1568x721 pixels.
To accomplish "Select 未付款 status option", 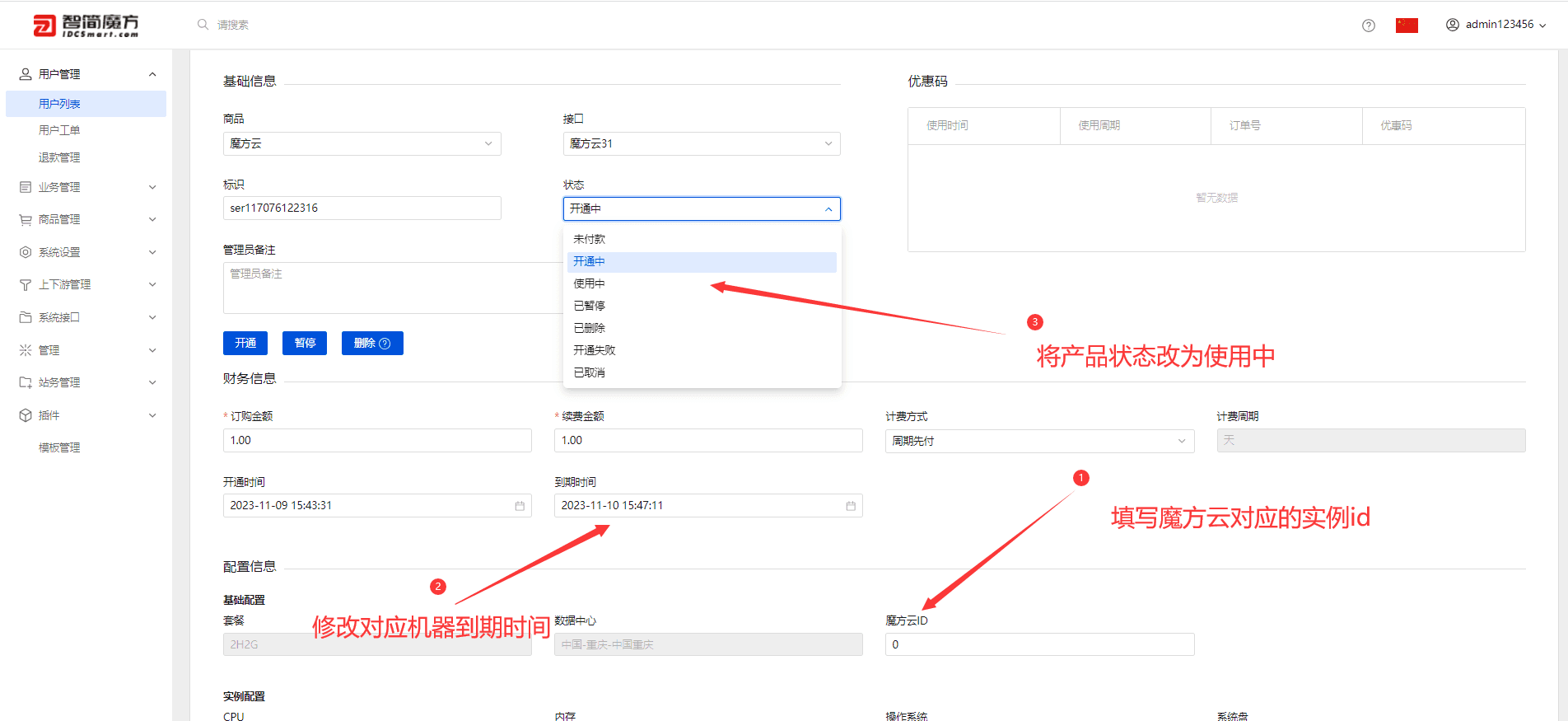I will point(702,239).
